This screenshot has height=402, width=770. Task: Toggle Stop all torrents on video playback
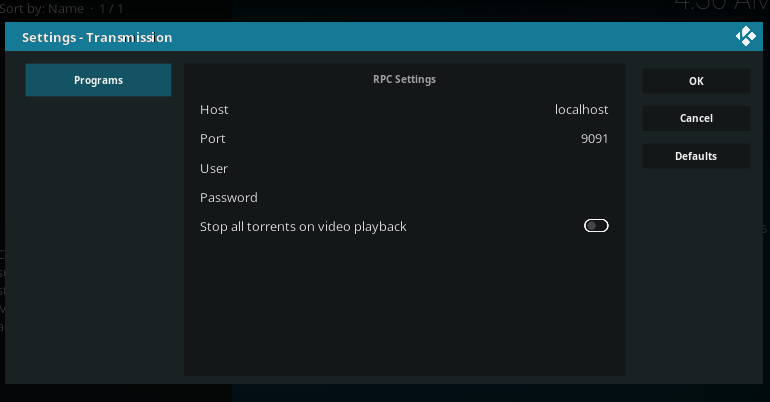(596, 226)
